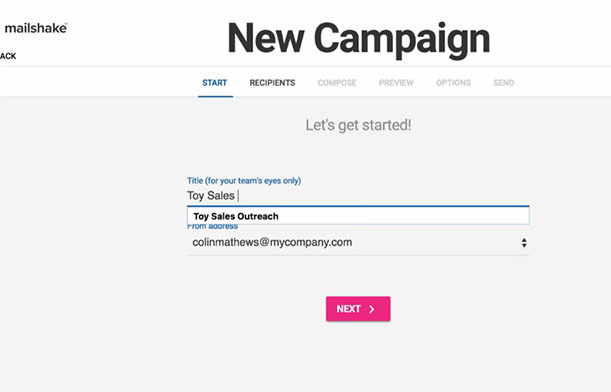Place cursor after "Toy Sales" typed text
Viewport: 611px width, 392px height.
pos(237,196)
